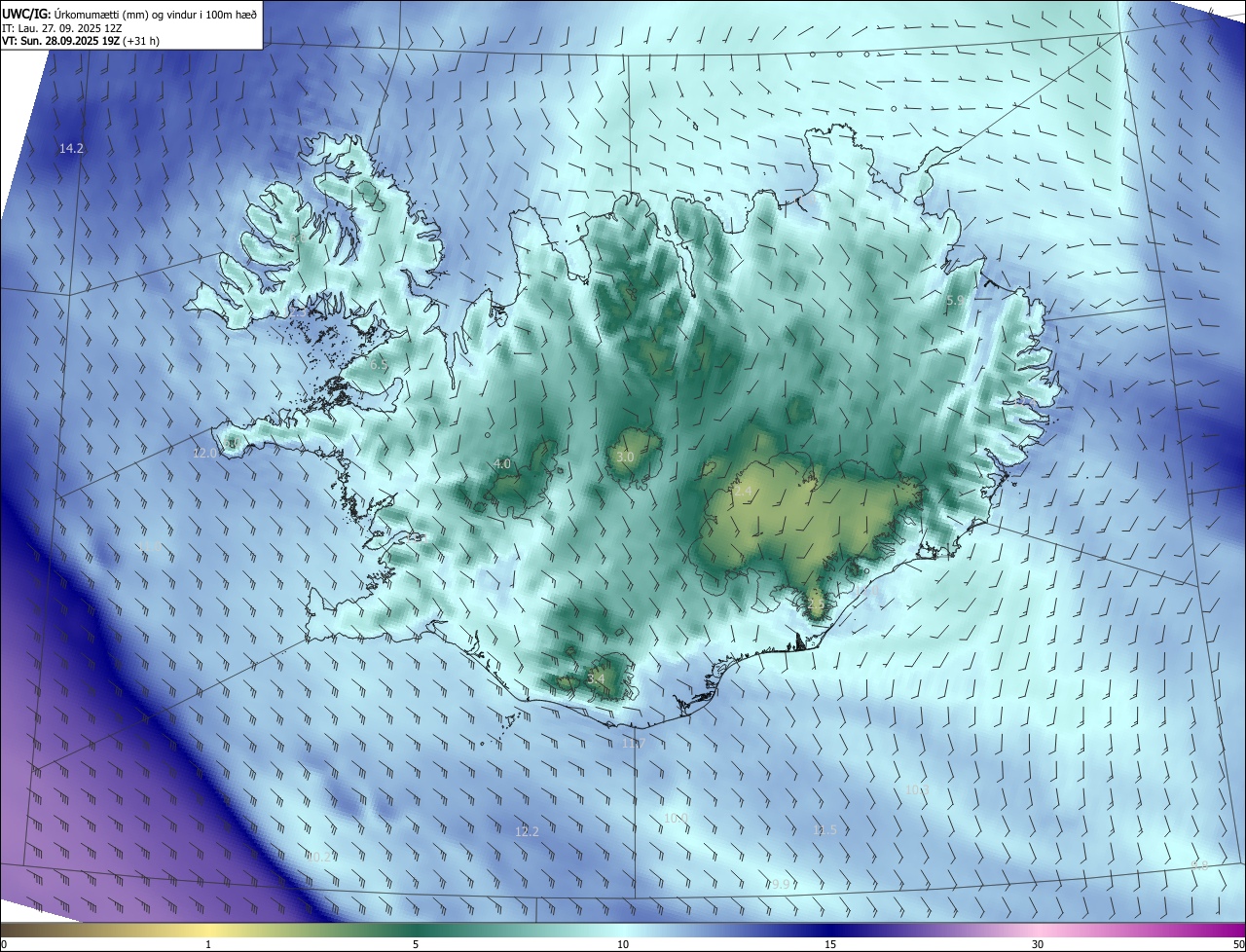Click the 4.0 value label on the glacier

(502, 464)
